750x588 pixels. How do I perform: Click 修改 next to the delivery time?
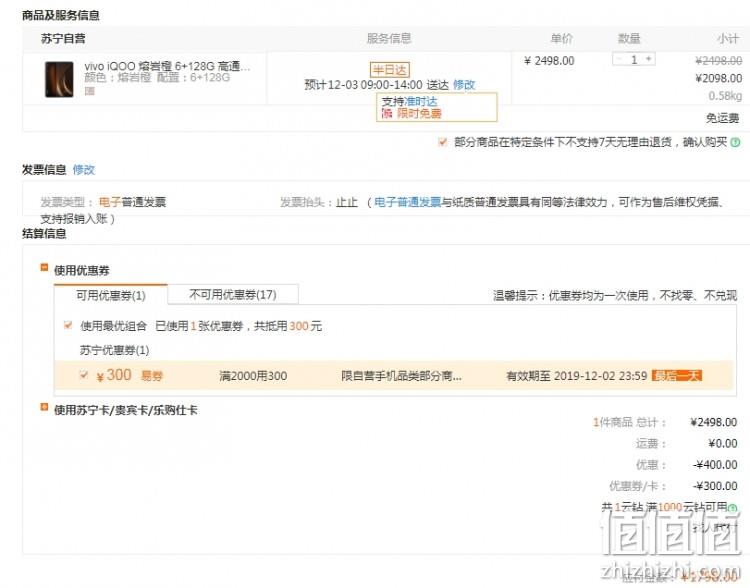tap(464, 85)
